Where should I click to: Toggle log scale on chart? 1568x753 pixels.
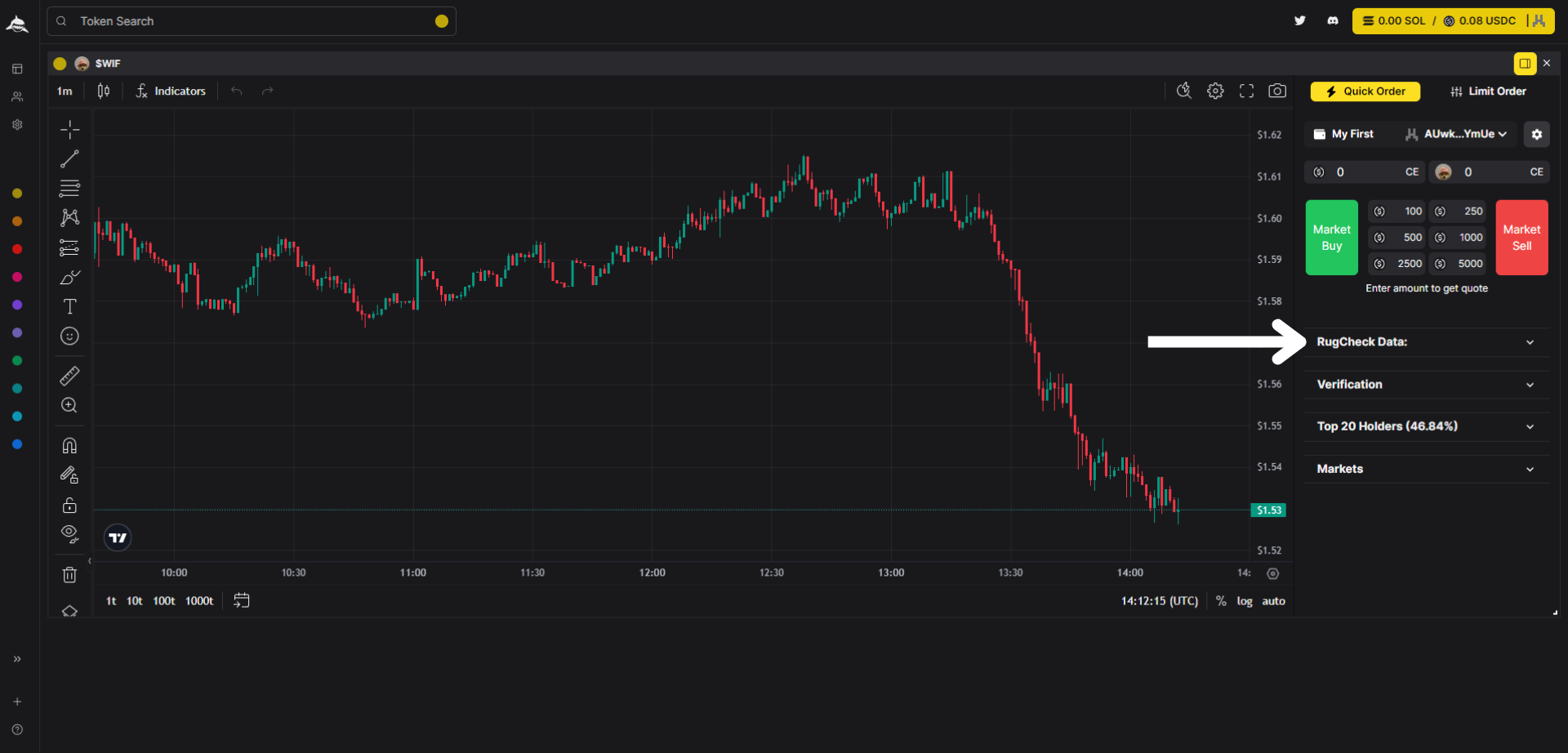click(x=1244, y=601)
